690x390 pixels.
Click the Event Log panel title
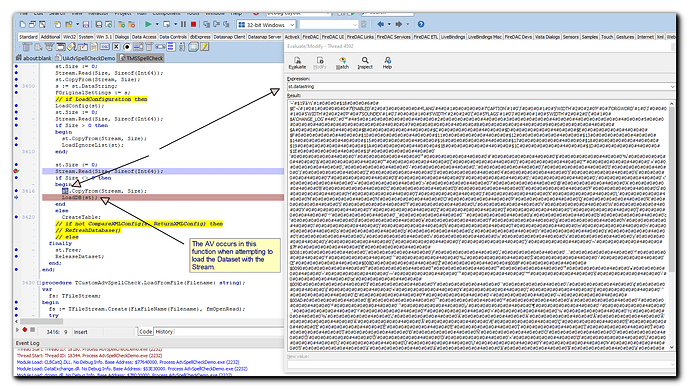(x=27, y=343)
